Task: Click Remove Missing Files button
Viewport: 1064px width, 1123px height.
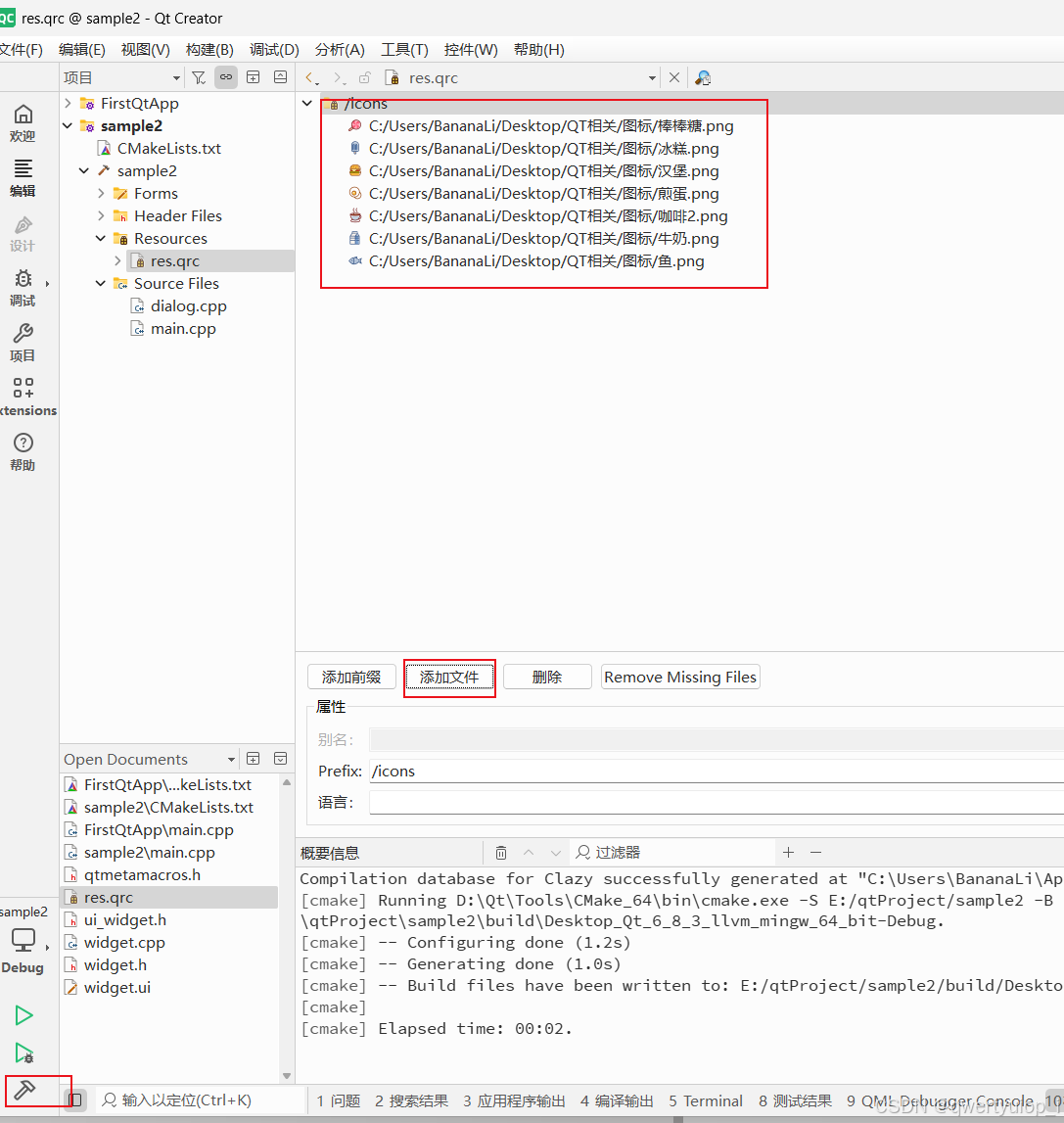Action: tap(680, 677)
